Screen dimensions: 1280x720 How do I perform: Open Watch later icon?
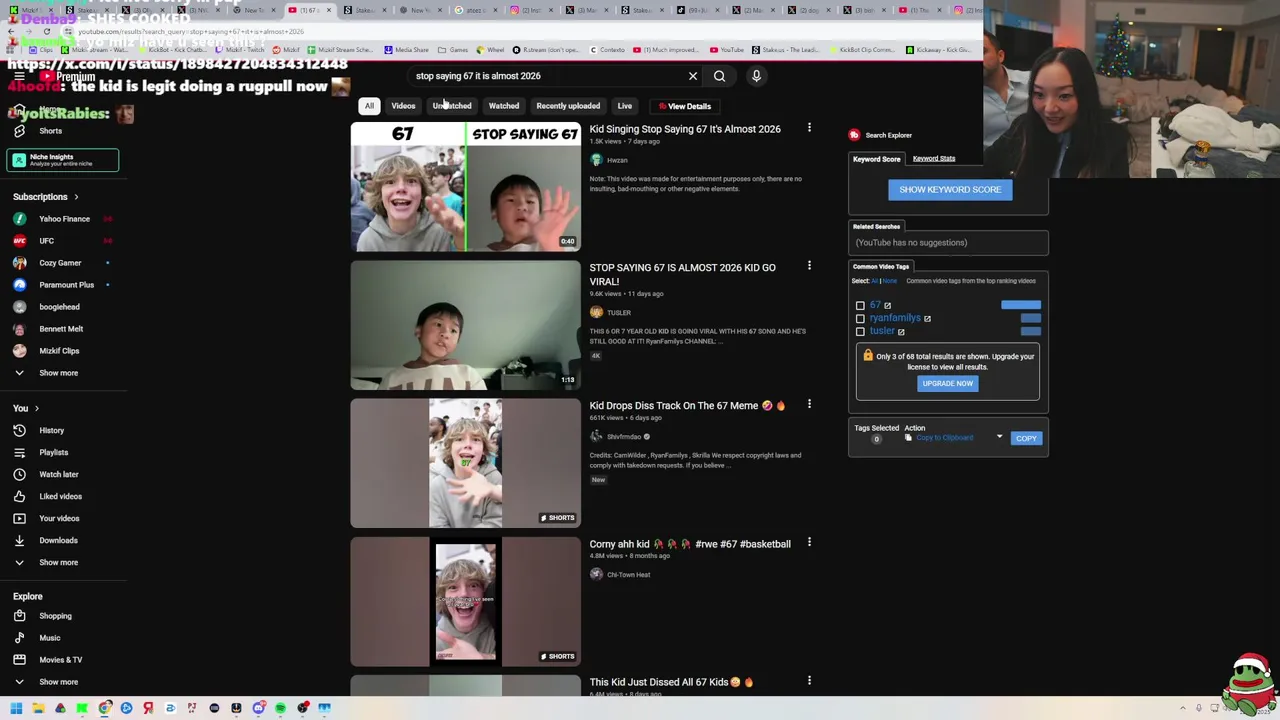(19, 474)
